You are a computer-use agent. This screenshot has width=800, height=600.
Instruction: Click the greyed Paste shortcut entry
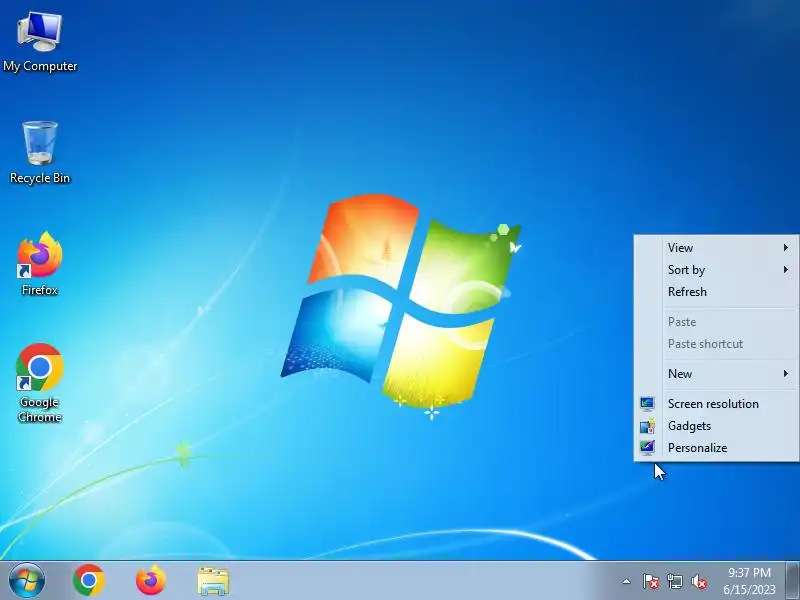(716, 344)
